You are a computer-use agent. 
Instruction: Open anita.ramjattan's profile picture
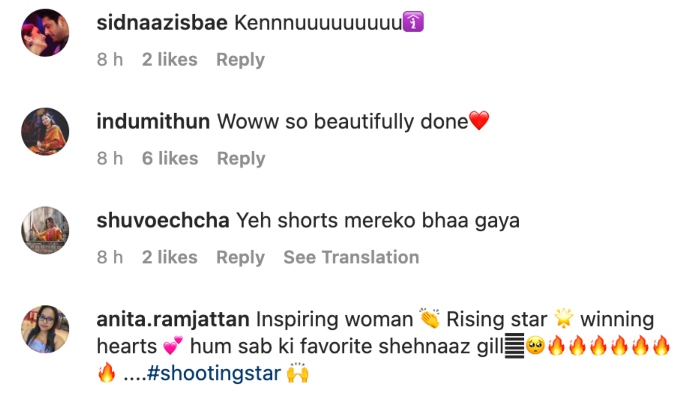[x=45, y=330]
